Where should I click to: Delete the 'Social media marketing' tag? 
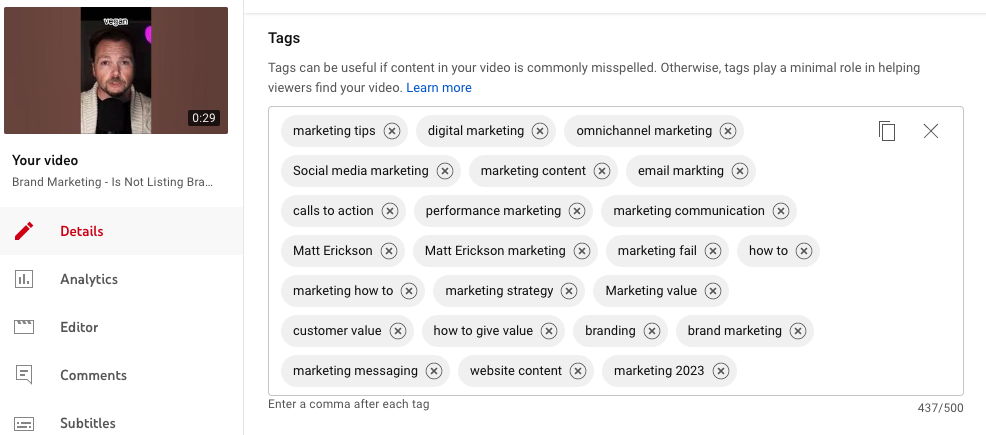445,171
